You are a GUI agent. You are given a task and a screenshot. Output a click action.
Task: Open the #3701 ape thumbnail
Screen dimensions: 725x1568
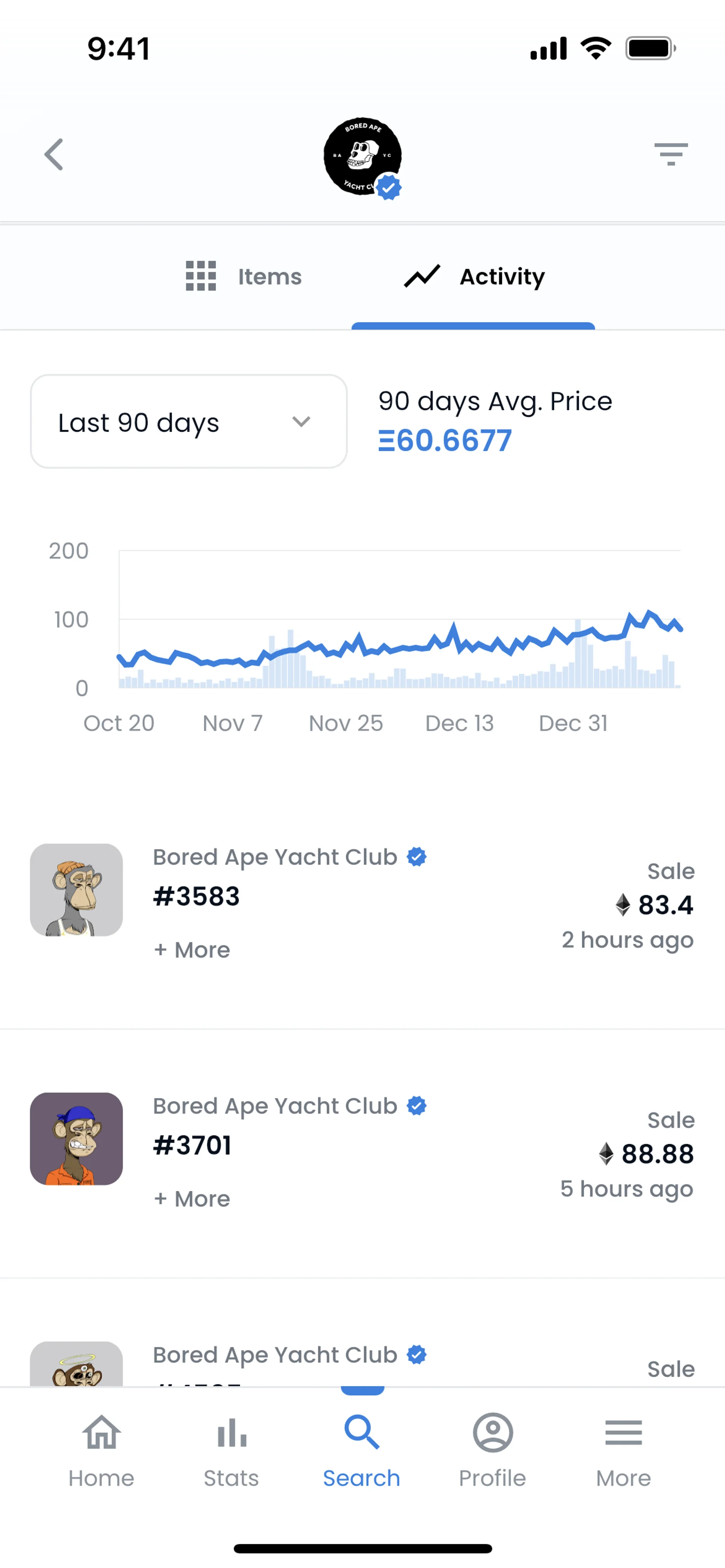pyautogui.click(x=76, y=1139)
